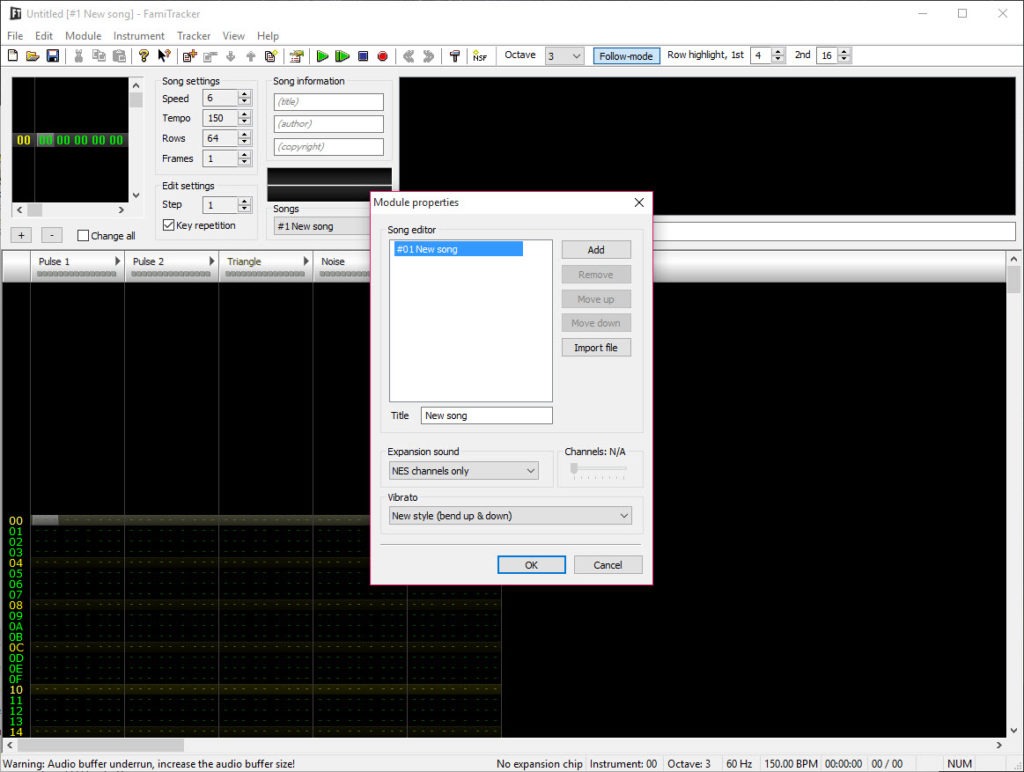Click the Module properties toolbar icon
Screen dimensions: 1024x772
296,56
